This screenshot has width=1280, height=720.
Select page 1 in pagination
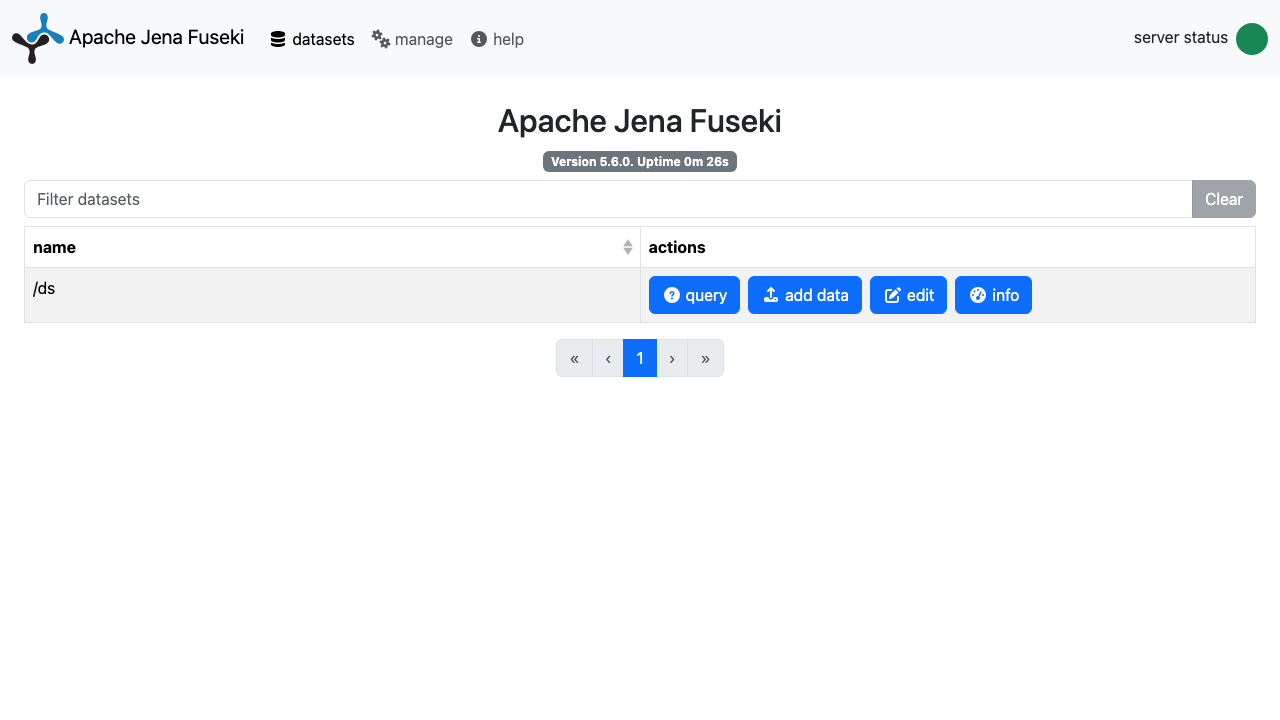click(640, 358)
